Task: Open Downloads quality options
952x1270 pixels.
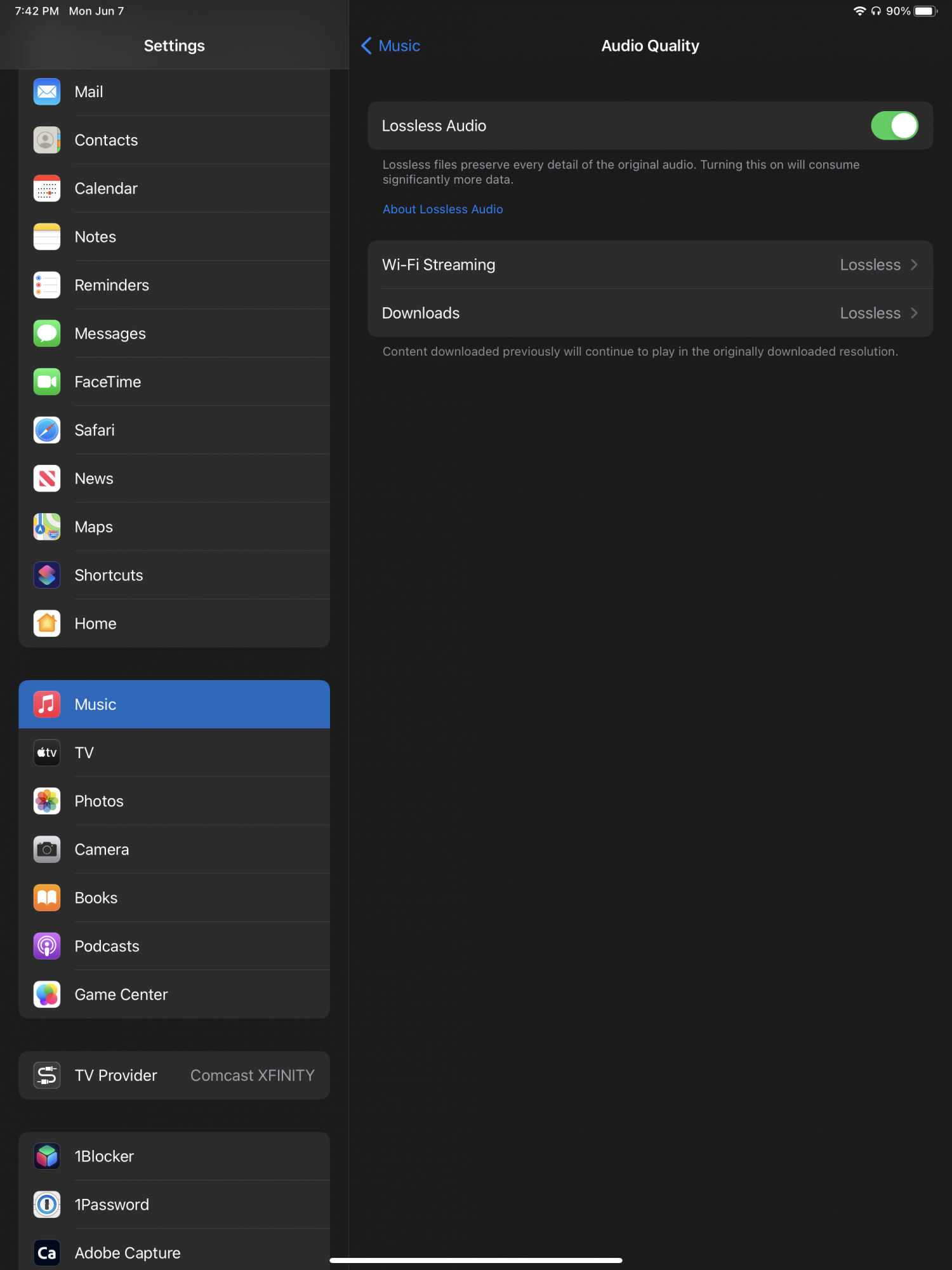Action: point(651,313)
